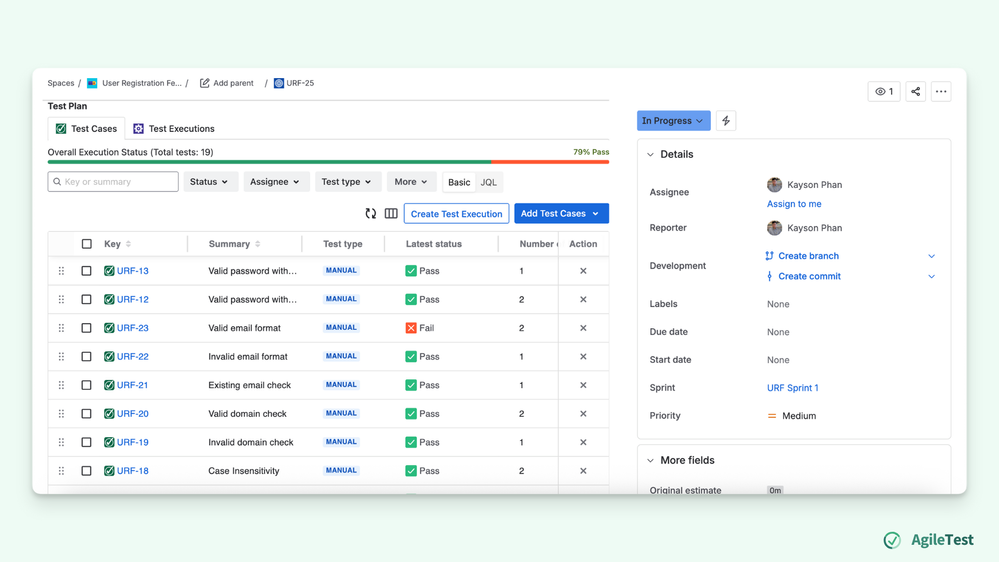Collapse the Details section
999x562 pixels.
(x=650, y=154)
